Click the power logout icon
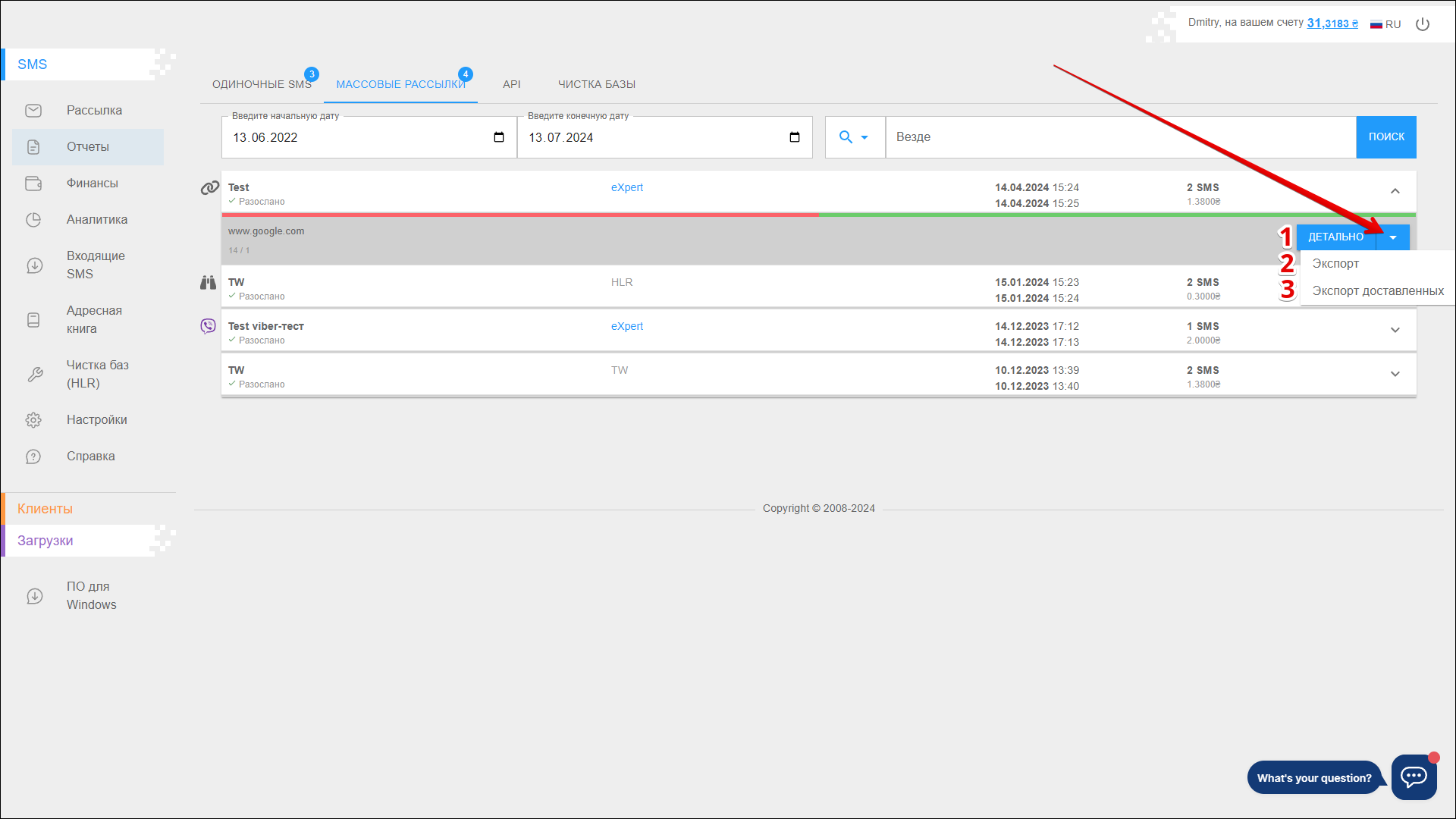The width and height of the screenshot is (1456, 819). [1423, 24]
